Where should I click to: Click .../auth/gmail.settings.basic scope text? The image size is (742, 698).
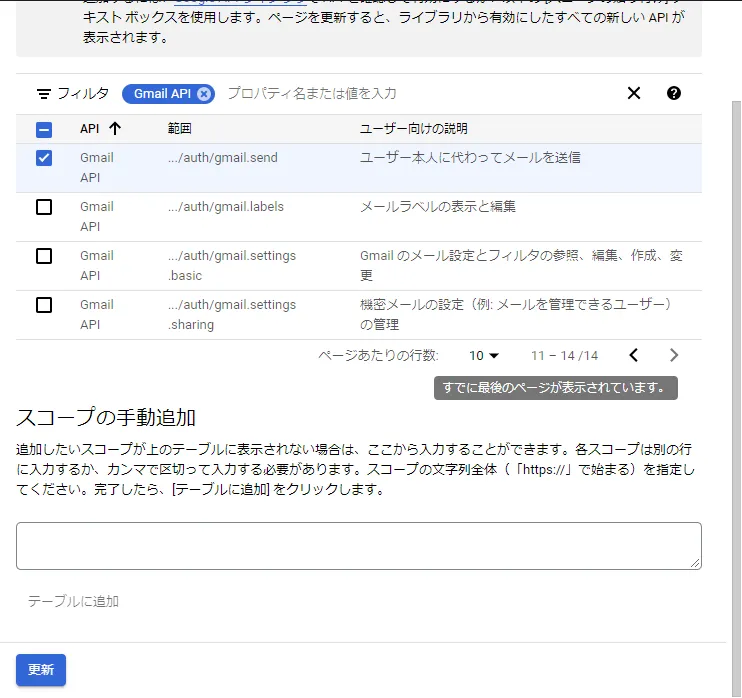(x=231, y=265)
